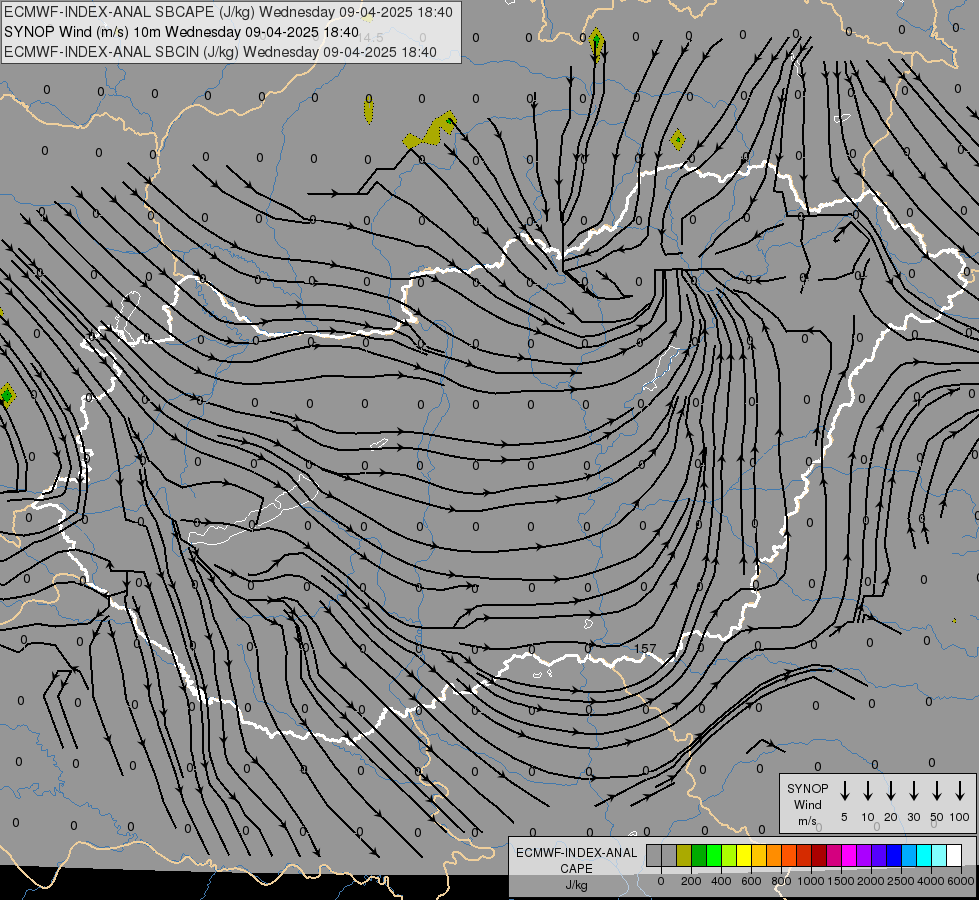Click the 10 m/s wind arrow in legend

point(868,791)
